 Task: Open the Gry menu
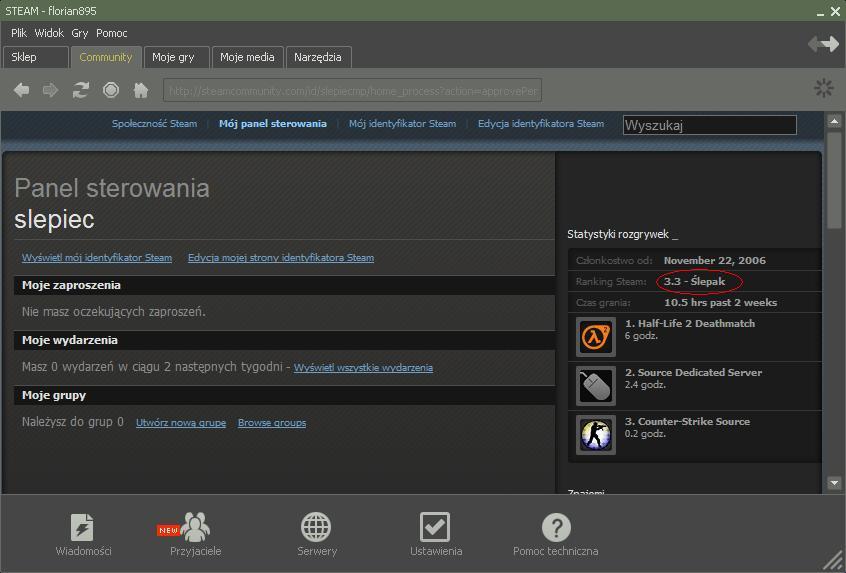pyautogui.click(x=80, y=33)
